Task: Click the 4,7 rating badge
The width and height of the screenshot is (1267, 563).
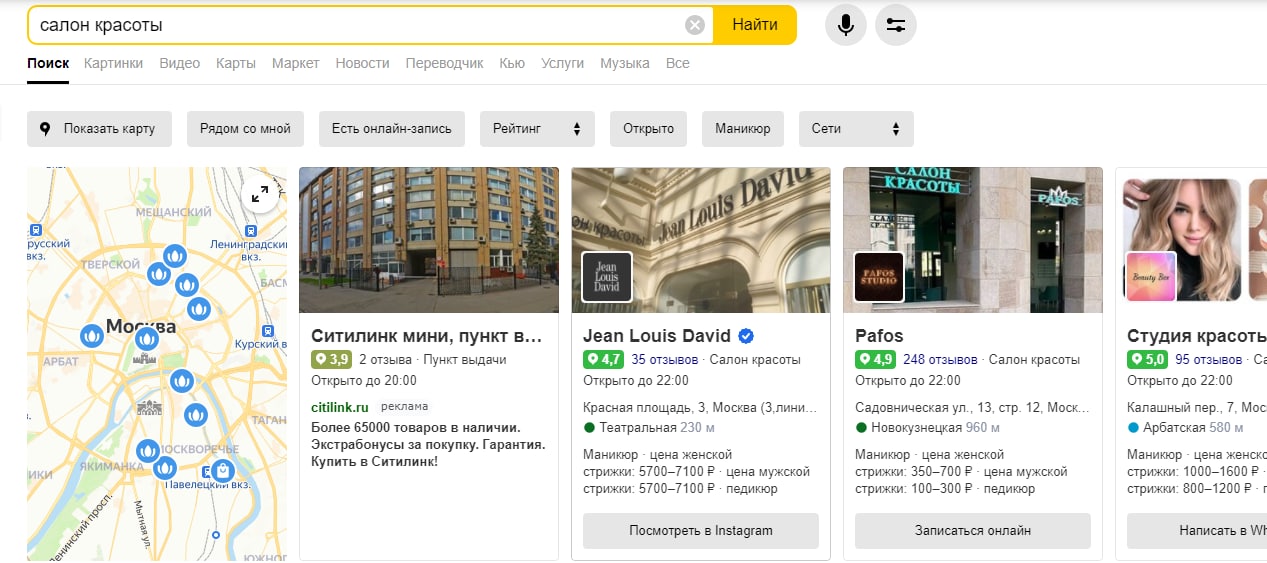Action: click(x=603, y=359)
